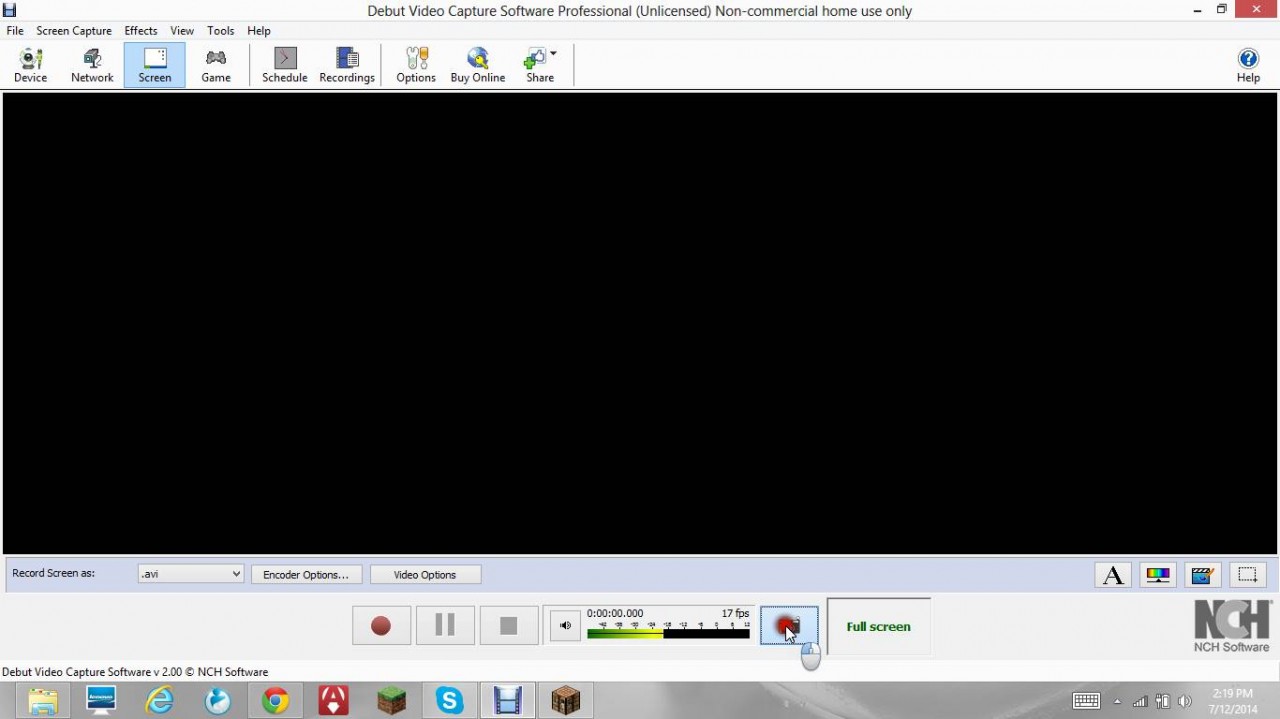This screenshot has height=719, width=1280.
Task: Open the Effects menu
Action: point(141,31)
